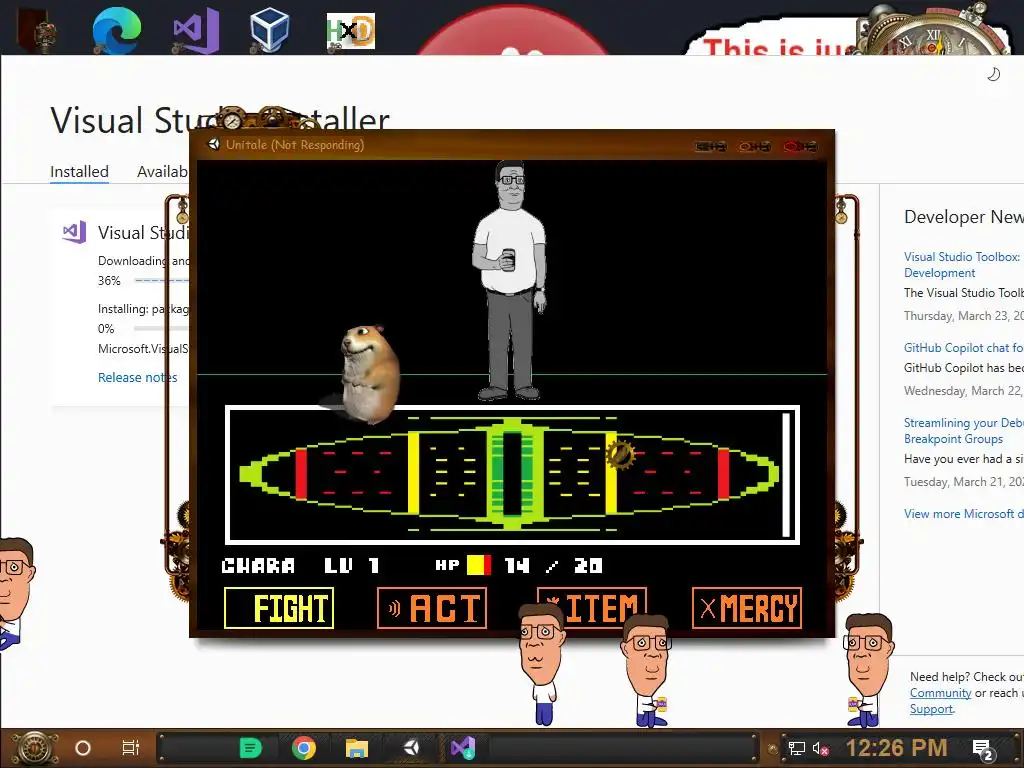The height and width of the screenshot is (768, 1024).
Task: Click the 36% download percentage text
Action: (109, 281)
